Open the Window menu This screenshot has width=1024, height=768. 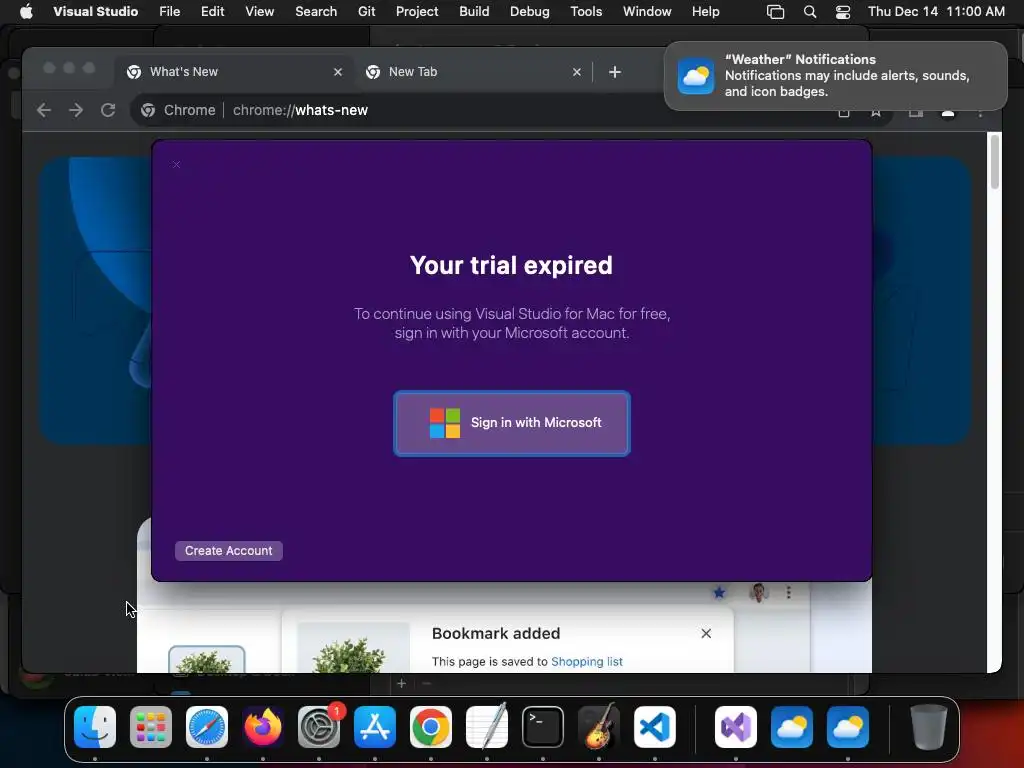click(x=647, y=11)
